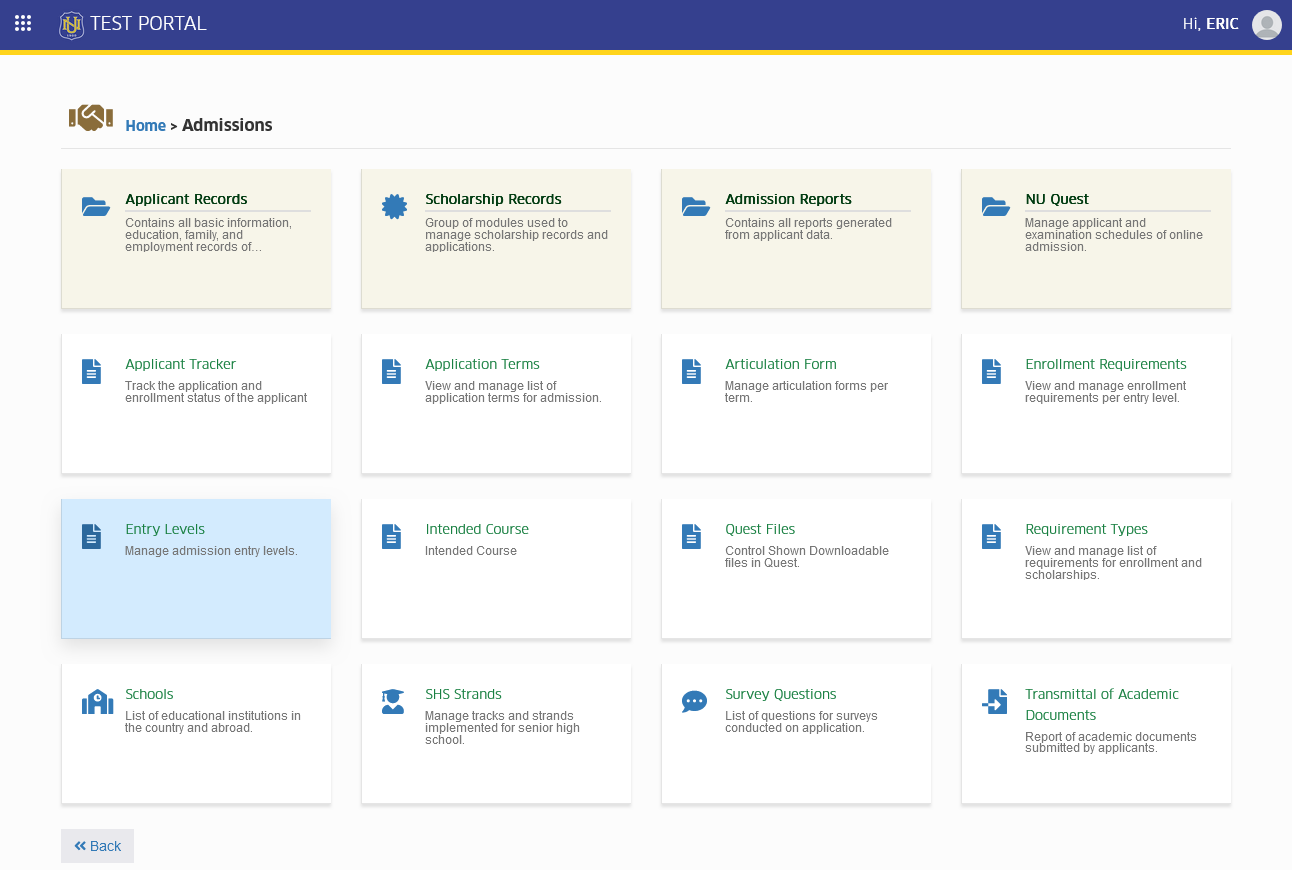Open the apps grid menu icon
The image size is (1292, 870).
point(23,23)
